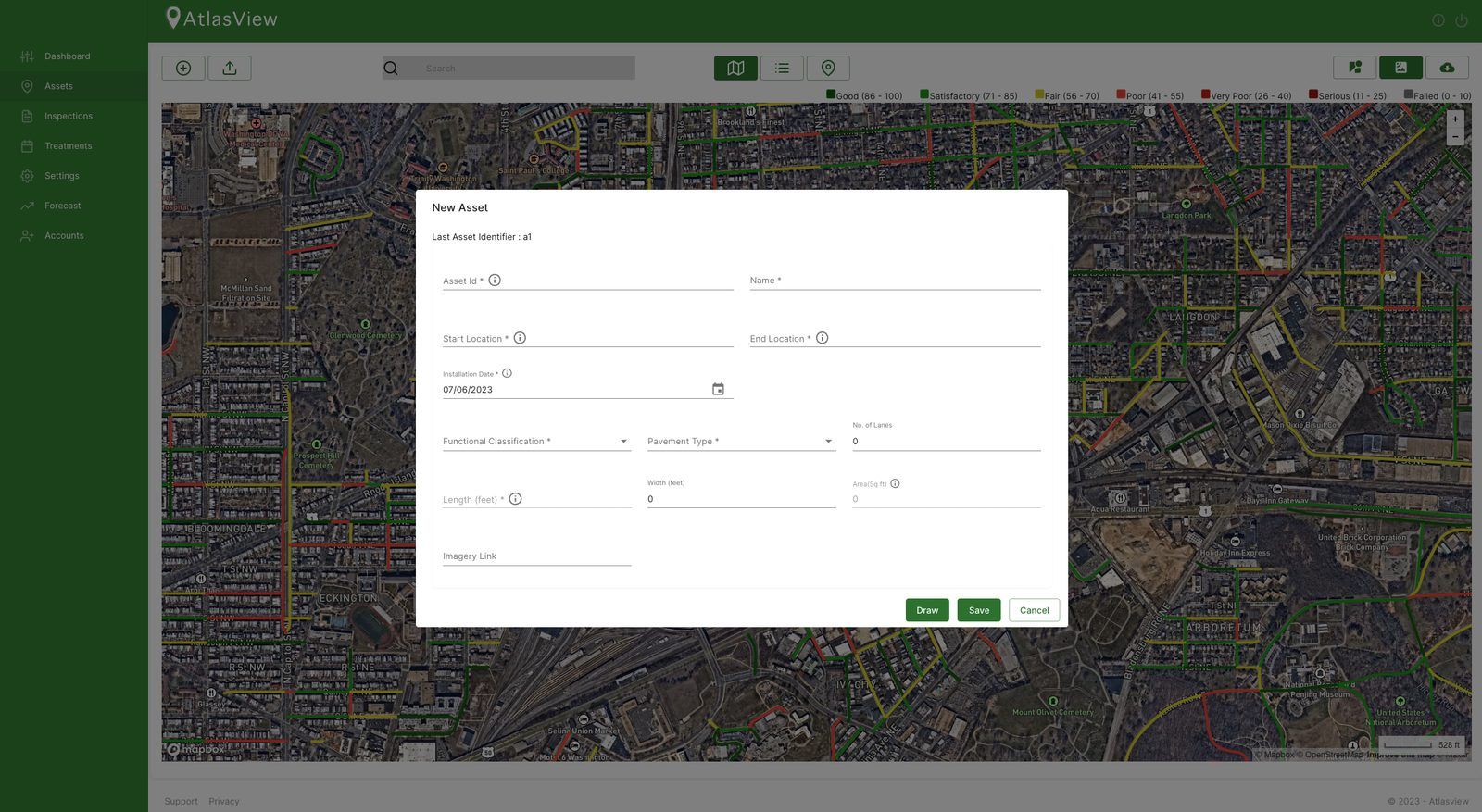Click the cloud download icon button
Screen dimensions: 1482x812
click(x=1447, y=68)
